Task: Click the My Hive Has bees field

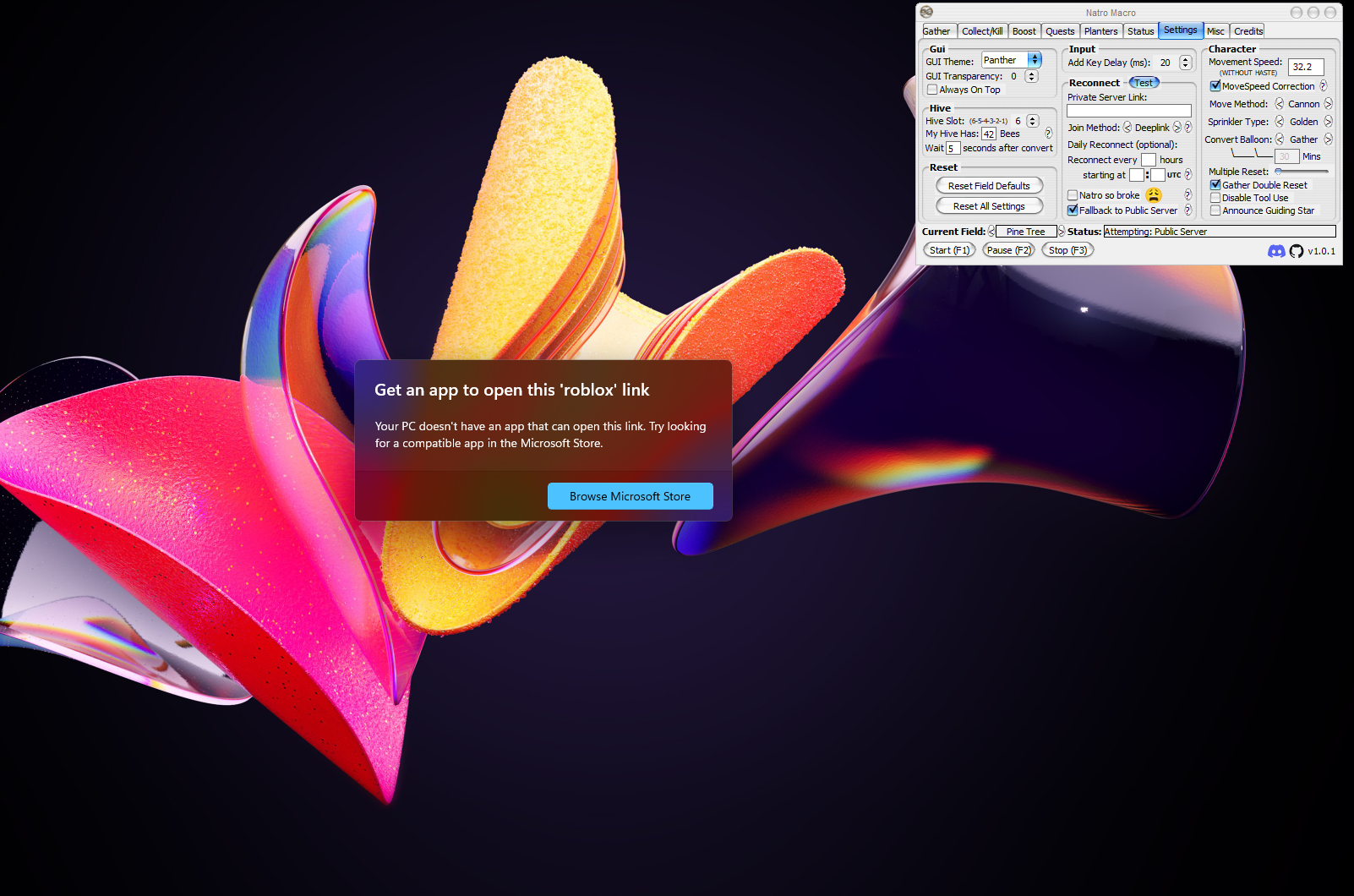Action: (989, 134)
